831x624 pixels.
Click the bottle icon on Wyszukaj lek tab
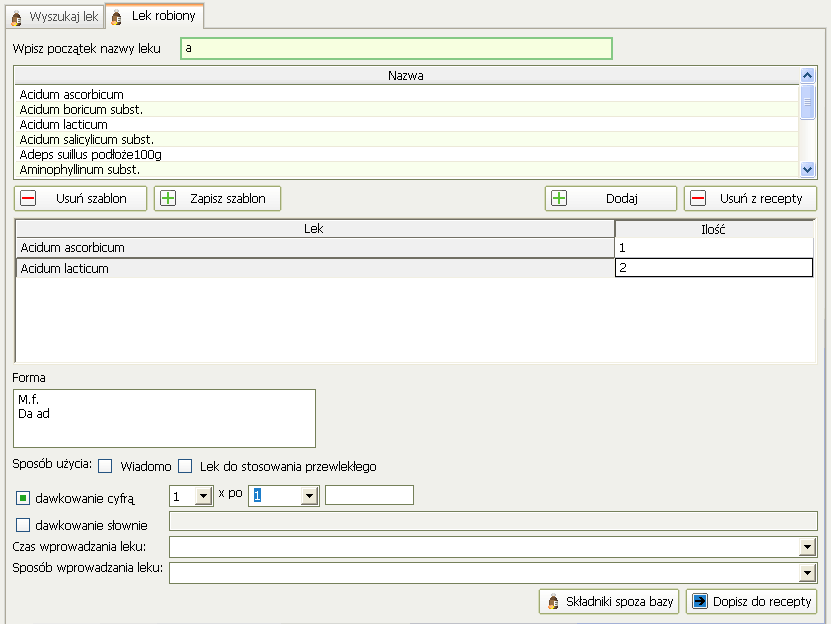point(16,17)
